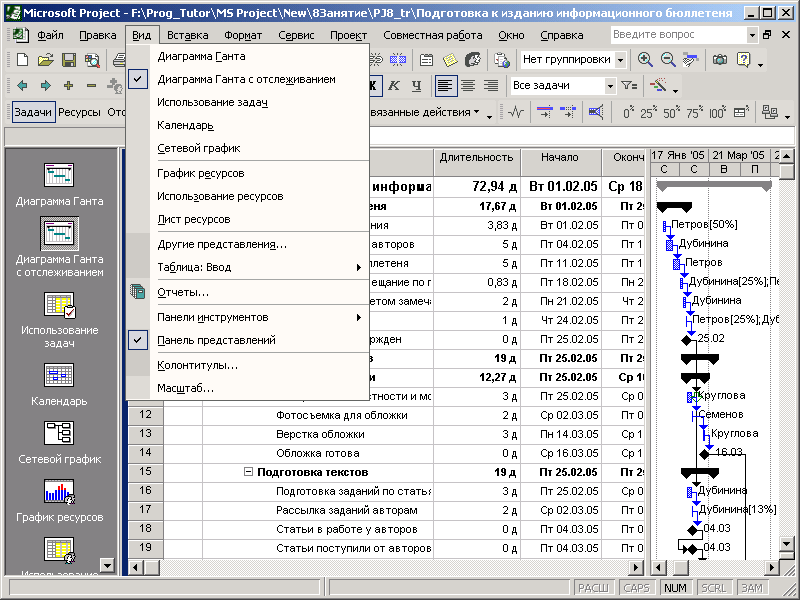
Task: Open print preview magnifier icon
Action: [x=92, y=60]
